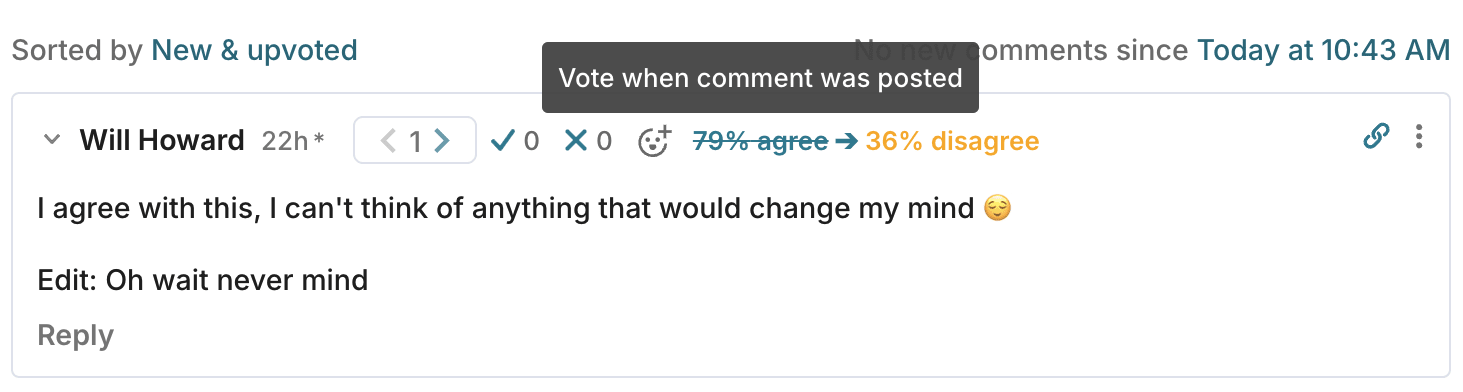The image size is (1463, 392).
Task: Click the 36% disagree label
Action: [952, 141]
